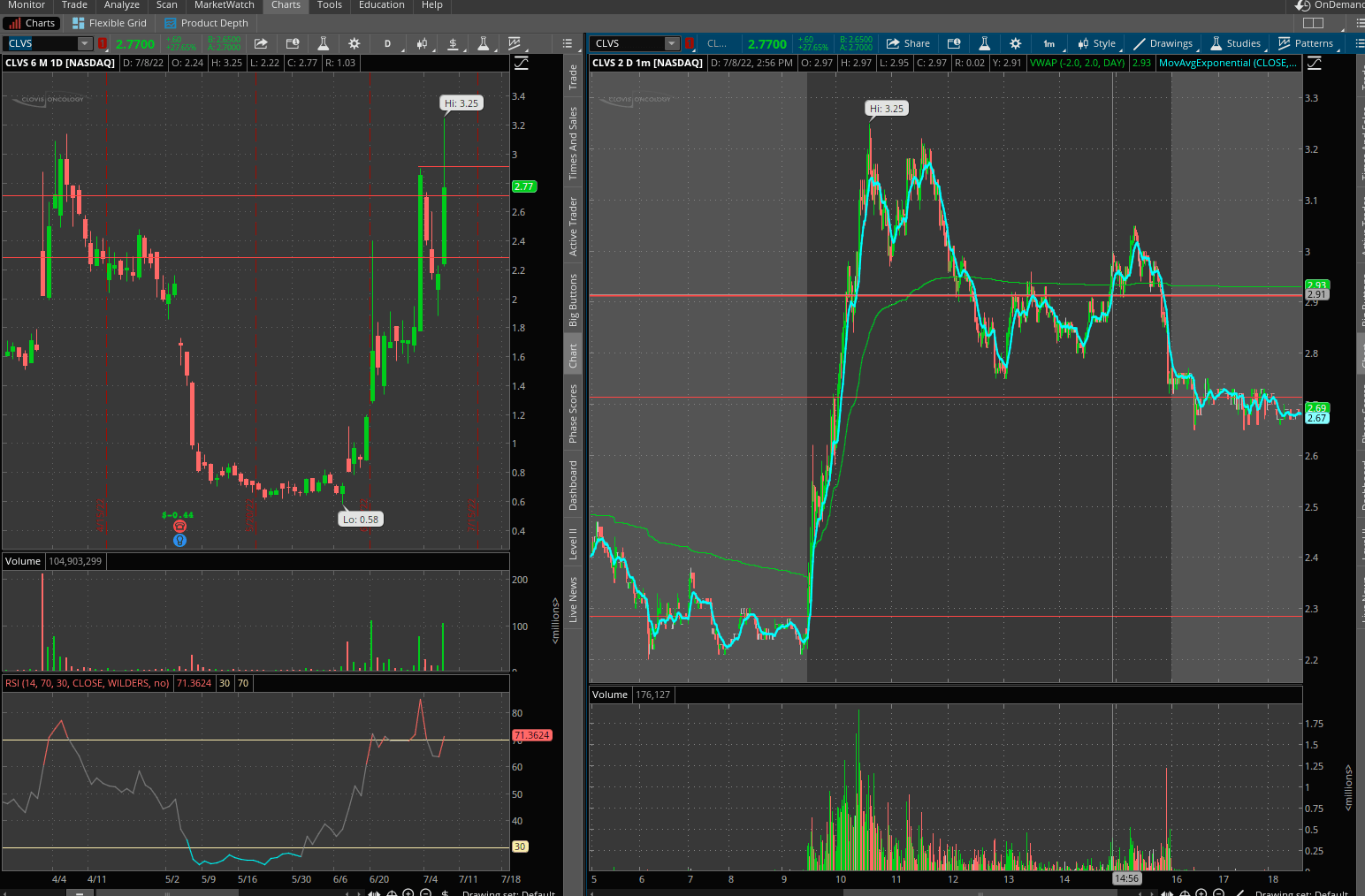This screenshot has height=896, width=1365.
Task: Click the 14:56 time marker on axis
Action: tap(1126, 878)
